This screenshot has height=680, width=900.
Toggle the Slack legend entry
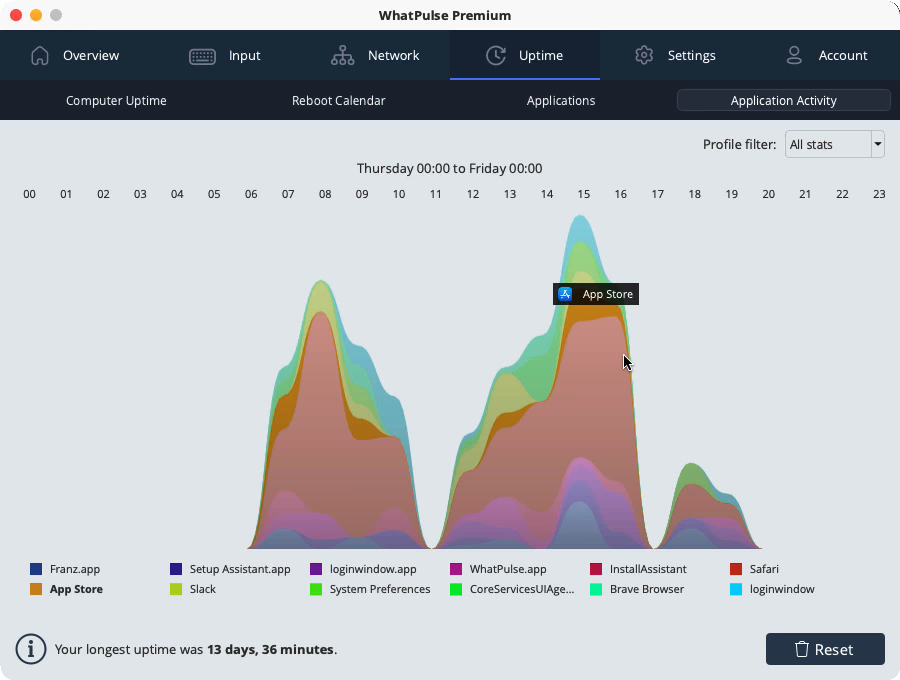click(193, 589)
